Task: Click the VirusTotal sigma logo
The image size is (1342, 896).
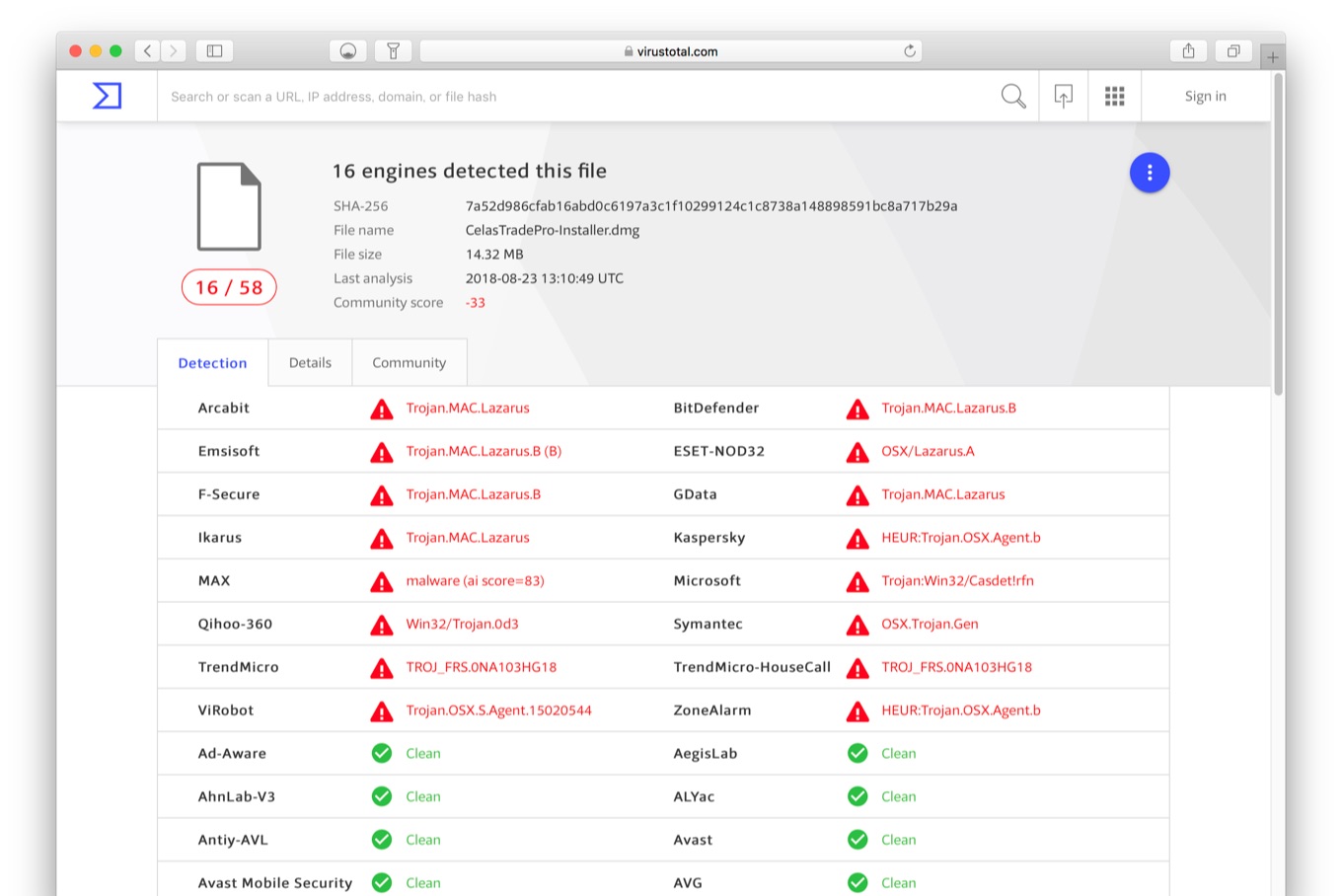Action: pyautogui.click(x=107, y=96)
